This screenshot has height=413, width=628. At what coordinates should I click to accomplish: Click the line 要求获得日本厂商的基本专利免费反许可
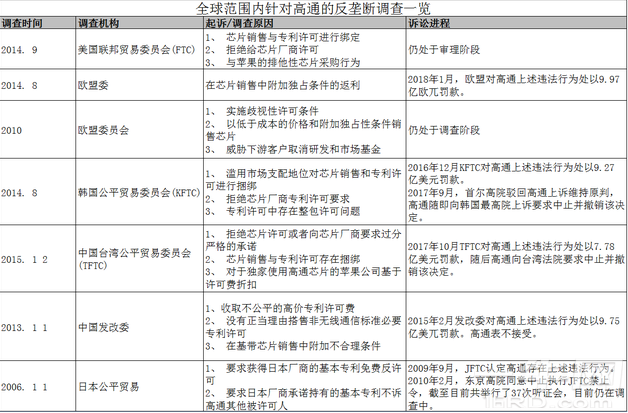tap(304, 375)
